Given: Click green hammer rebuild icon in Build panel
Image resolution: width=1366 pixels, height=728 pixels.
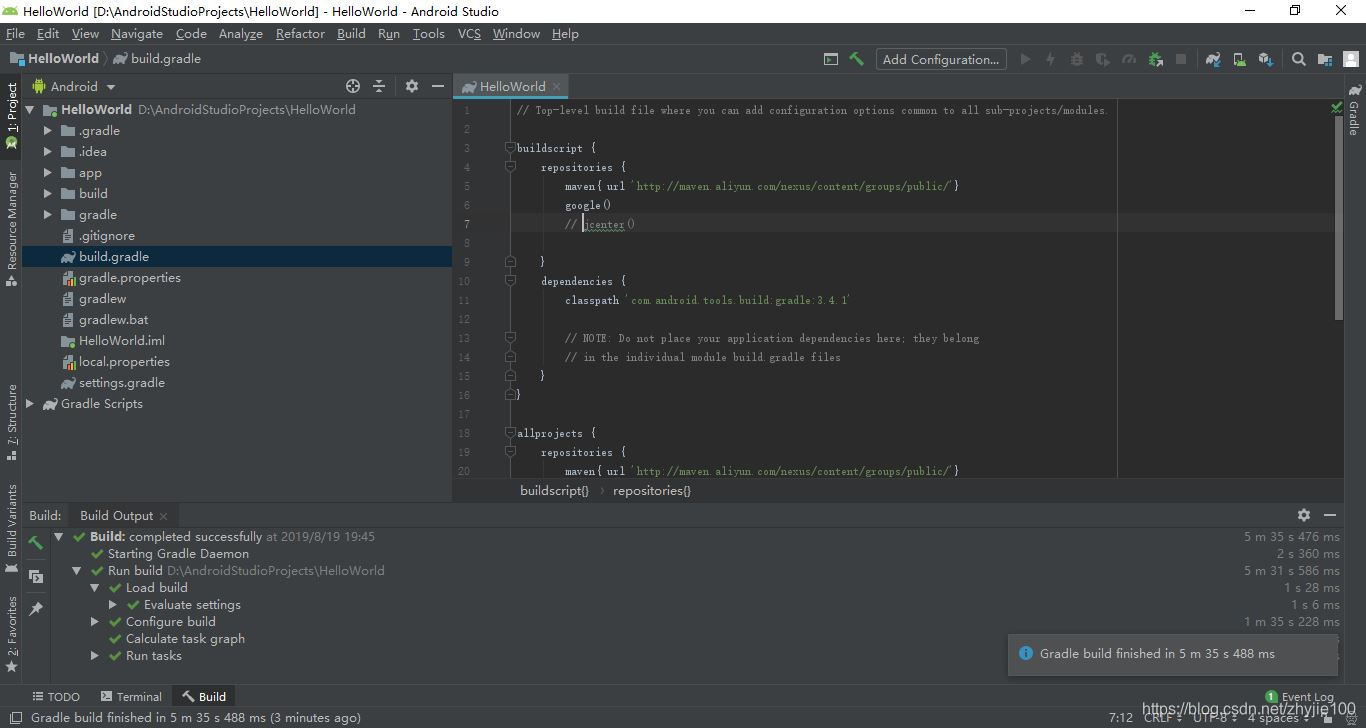Looking at the screenshot, I should pyautogui.click(x=36, y=542).
